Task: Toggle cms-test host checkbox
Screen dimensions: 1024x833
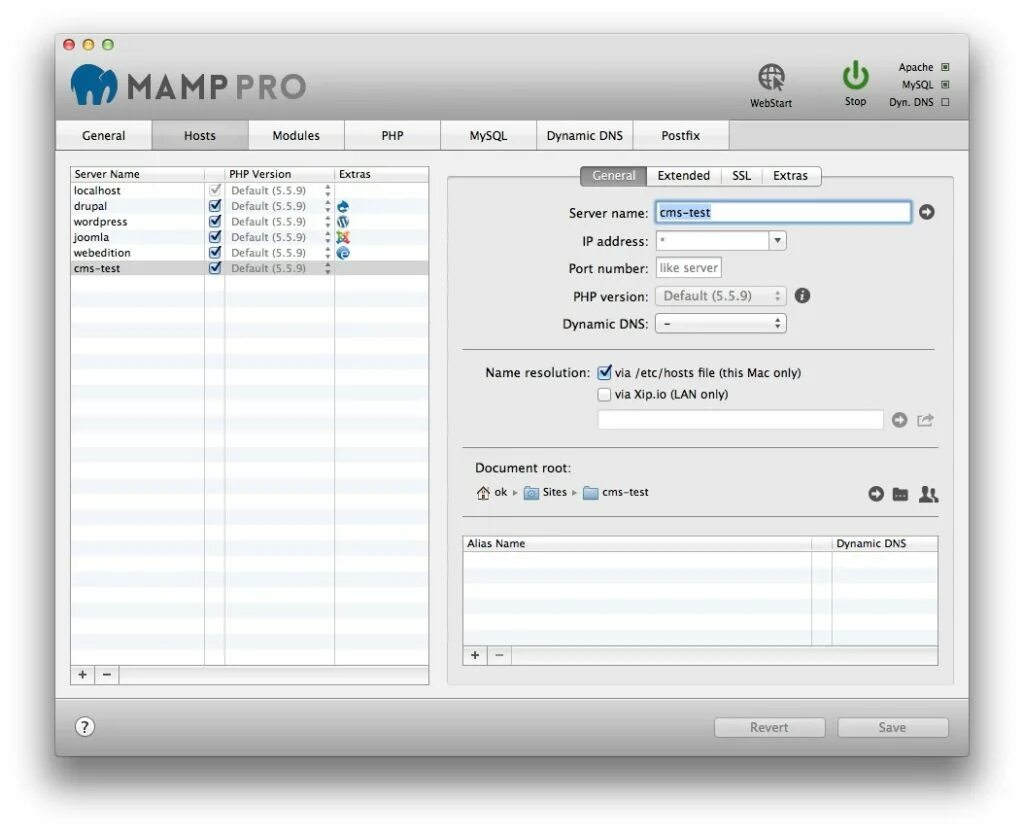Action: (x=215, y=268)
